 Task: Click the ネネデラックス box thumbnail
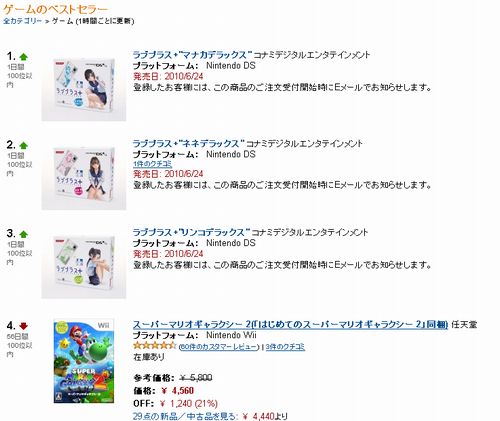pyautogui.click(x=84, y=179)
